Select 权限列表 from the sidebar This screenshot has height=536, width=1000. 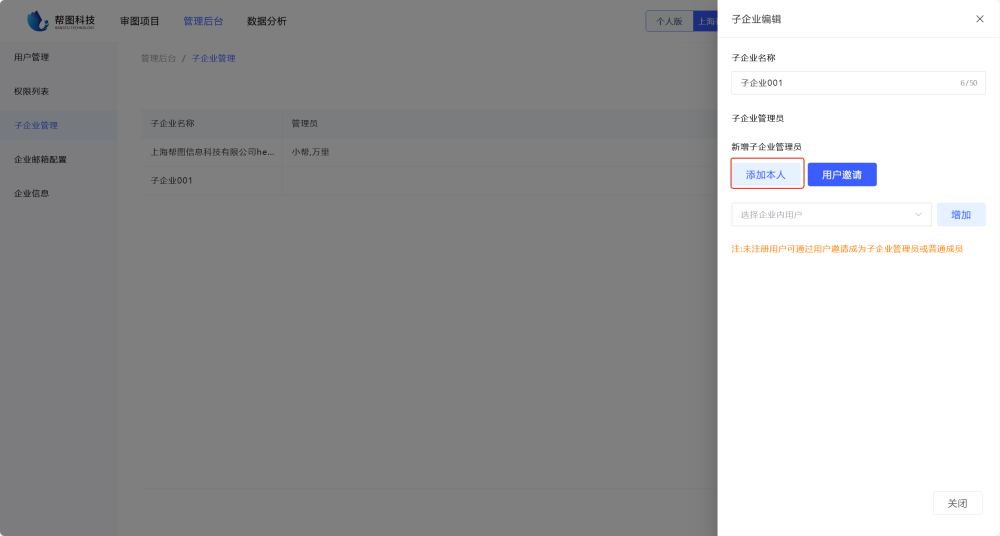pos(32,91)
